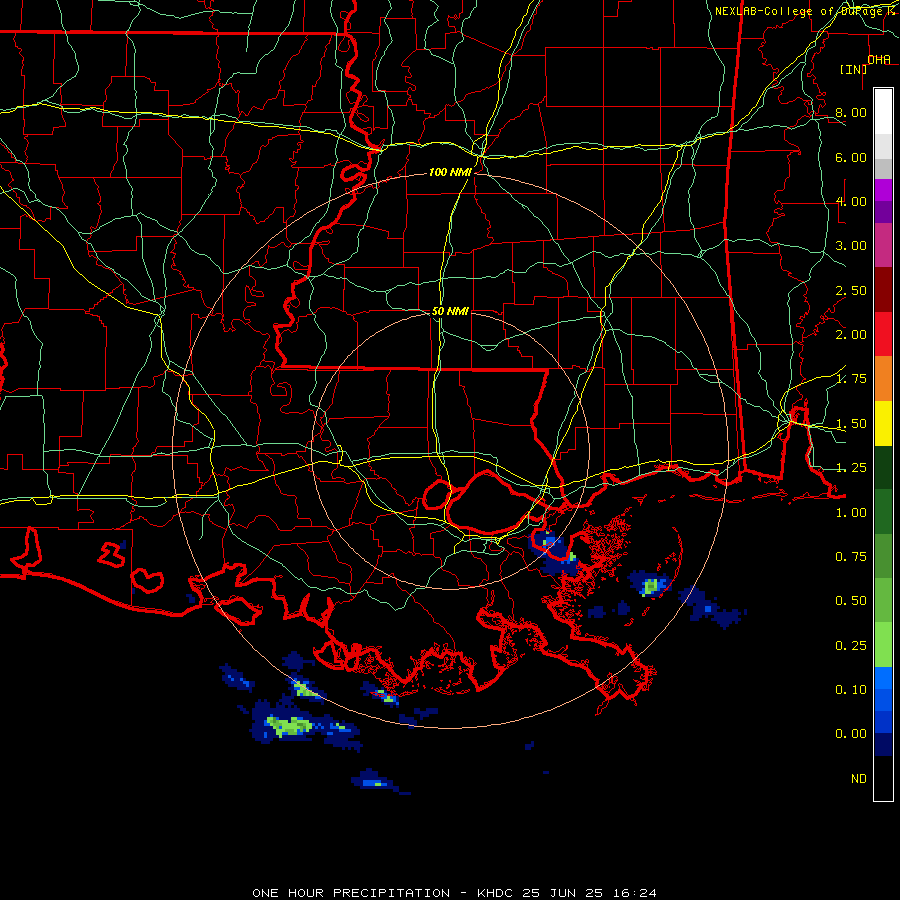Click the OHA product code label

click(x=879, y=59)
